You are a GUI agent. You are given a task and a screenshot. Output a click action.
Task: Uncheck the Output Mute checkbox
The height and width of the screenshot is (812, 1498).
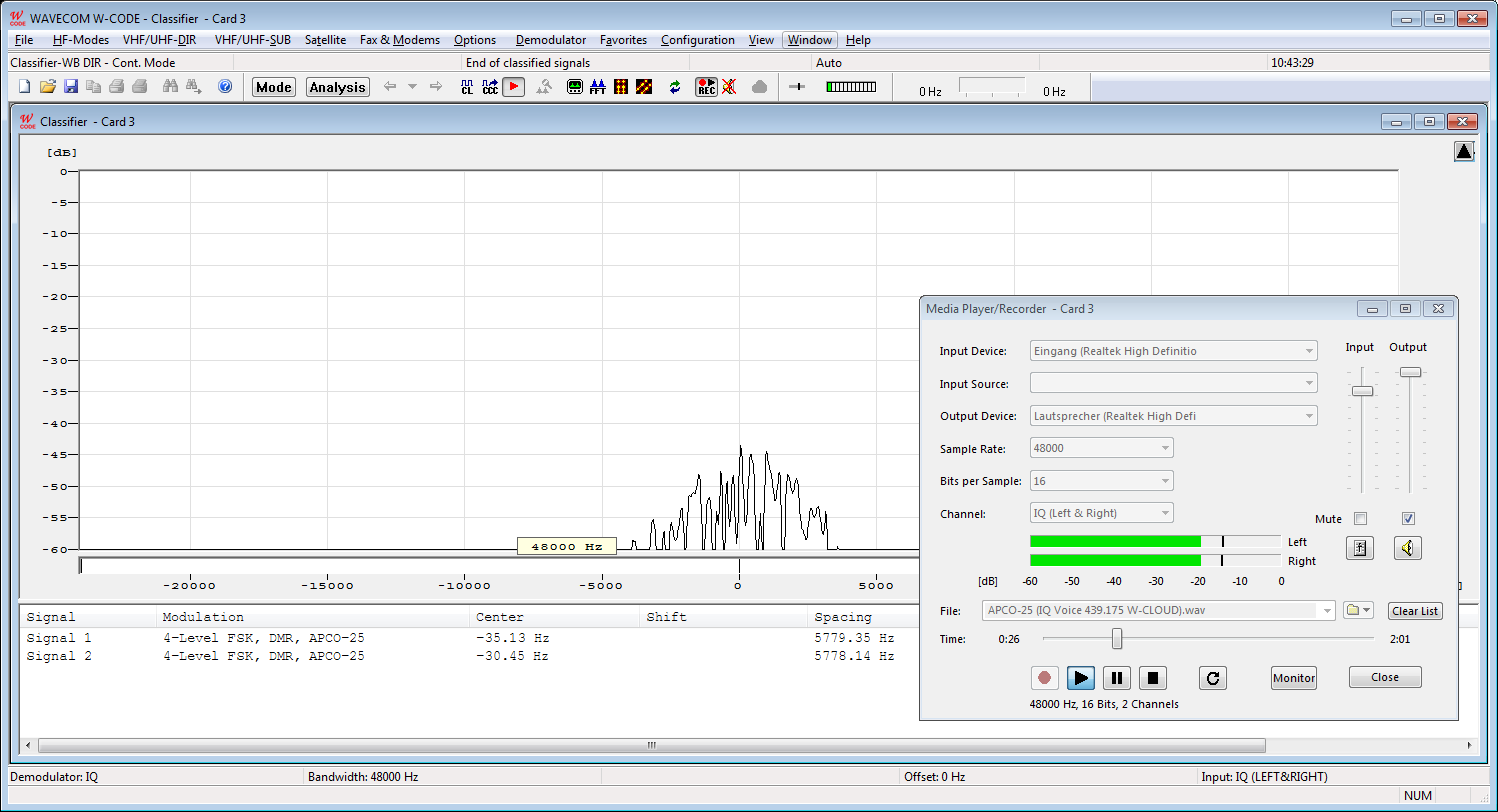(x=1408, y=519)
